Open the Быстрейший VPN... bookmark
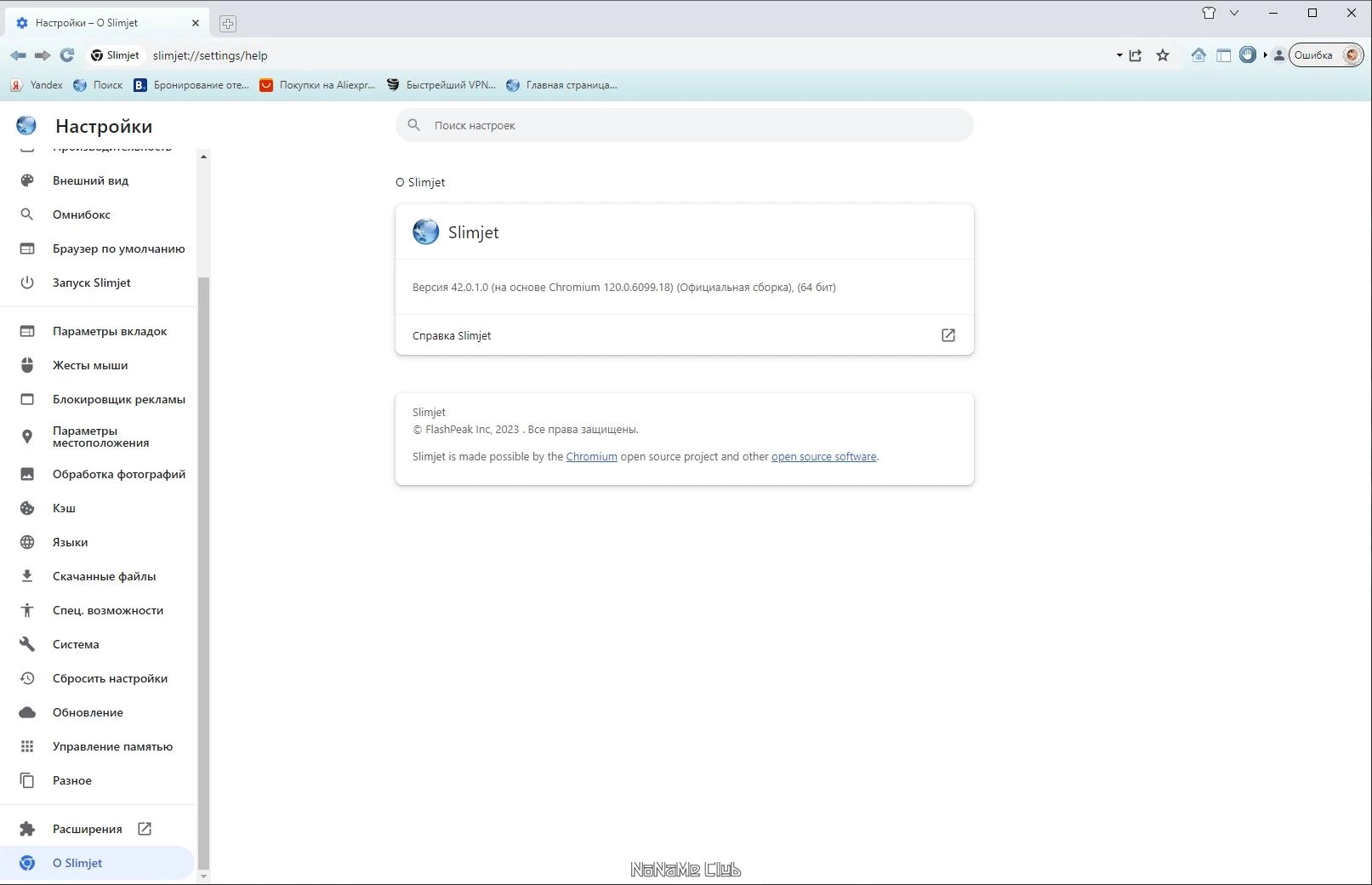This screenshot has width=1372, height=885. (x=441, y=85)
